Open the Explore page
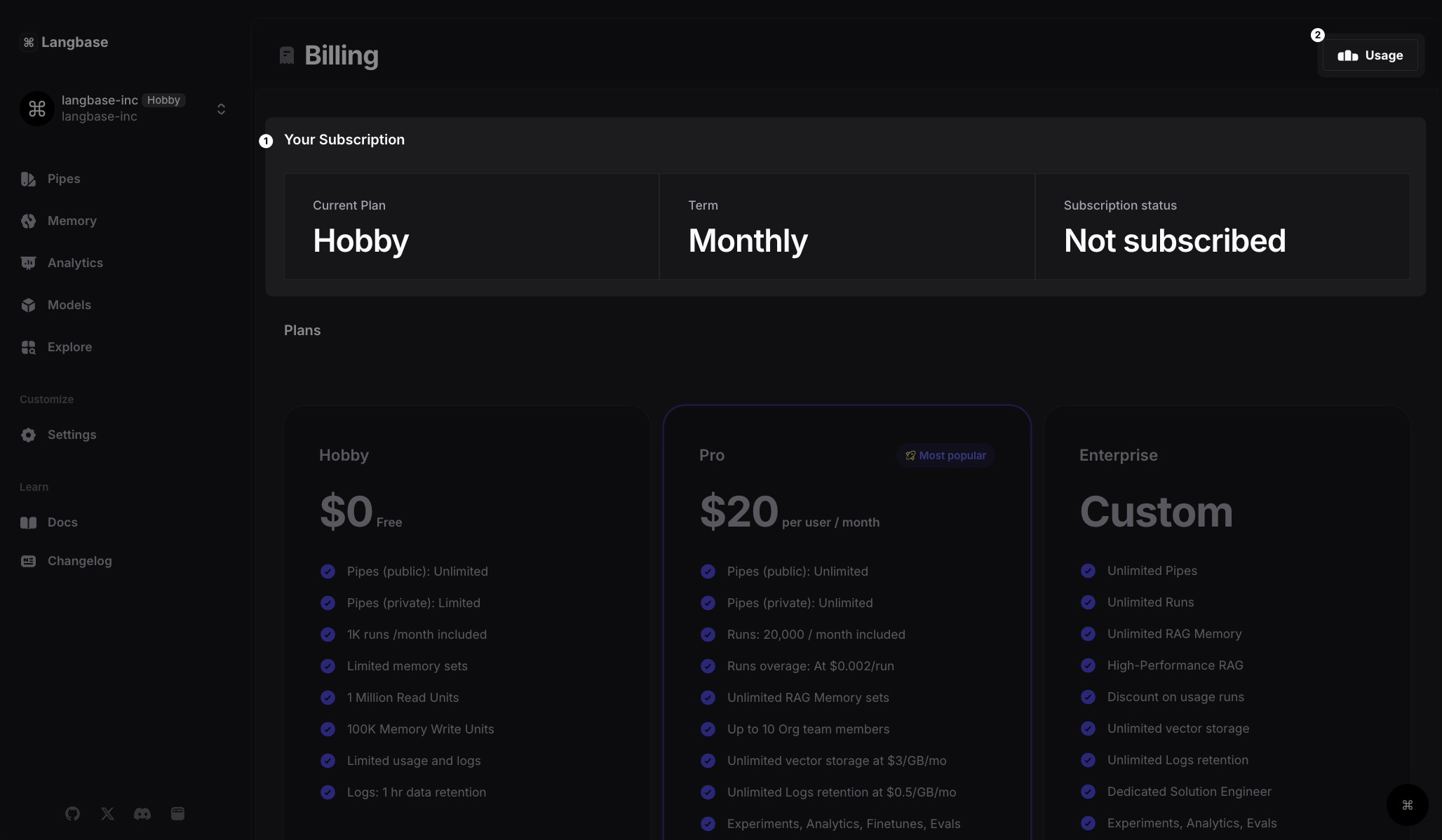The height and width of the screenshot is (840, 1442). pos(69,347)
